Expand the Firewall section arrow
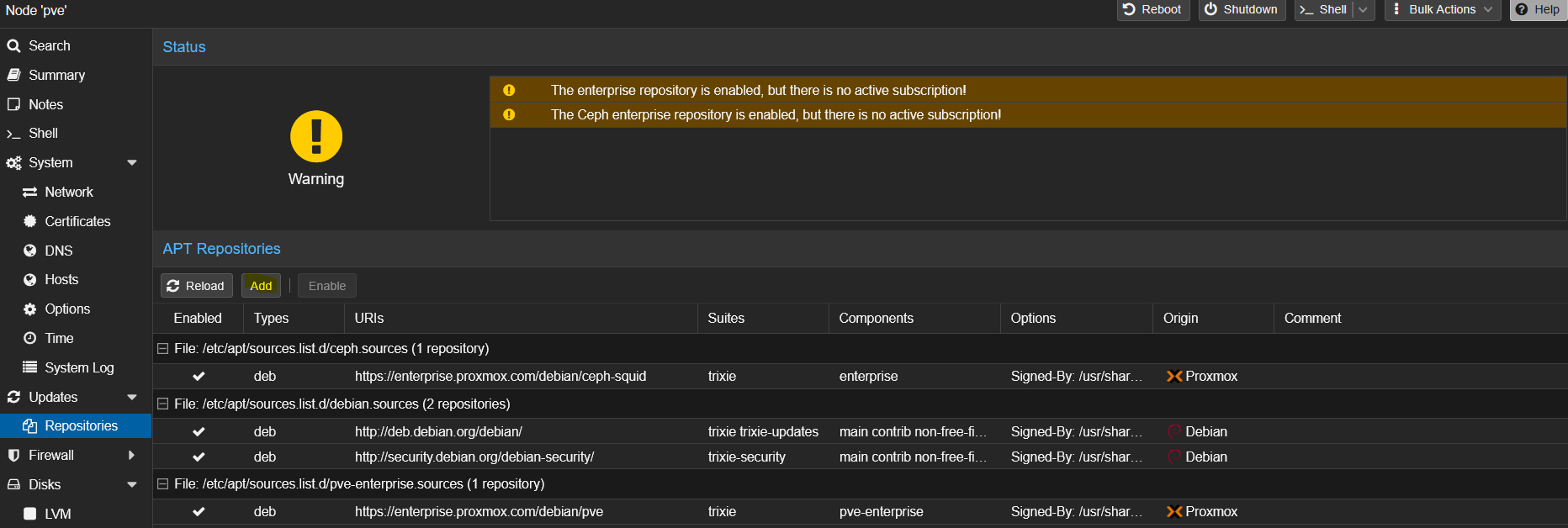This screenshot has height=528, width=1568. tap(131, 455)
